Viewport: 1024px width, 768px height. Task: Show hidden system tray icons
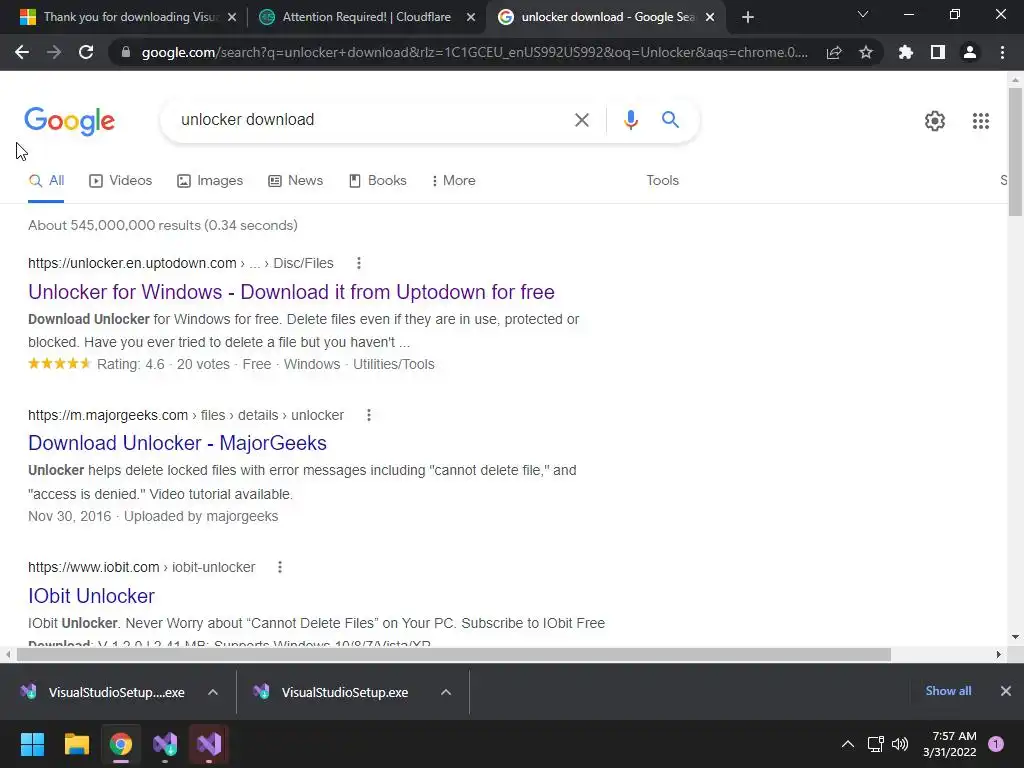(x=848, y=744)
